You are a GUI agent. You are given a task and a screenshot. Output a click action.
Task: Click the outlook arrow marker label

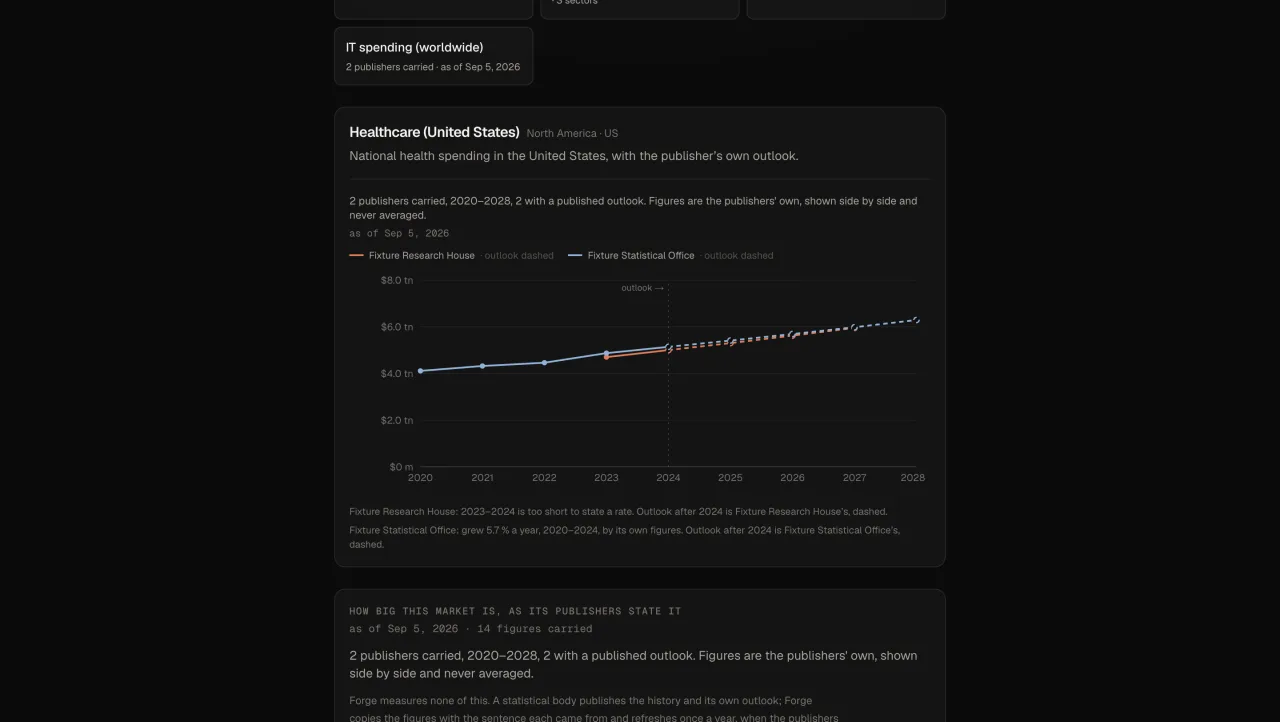(x=643, y=288)
